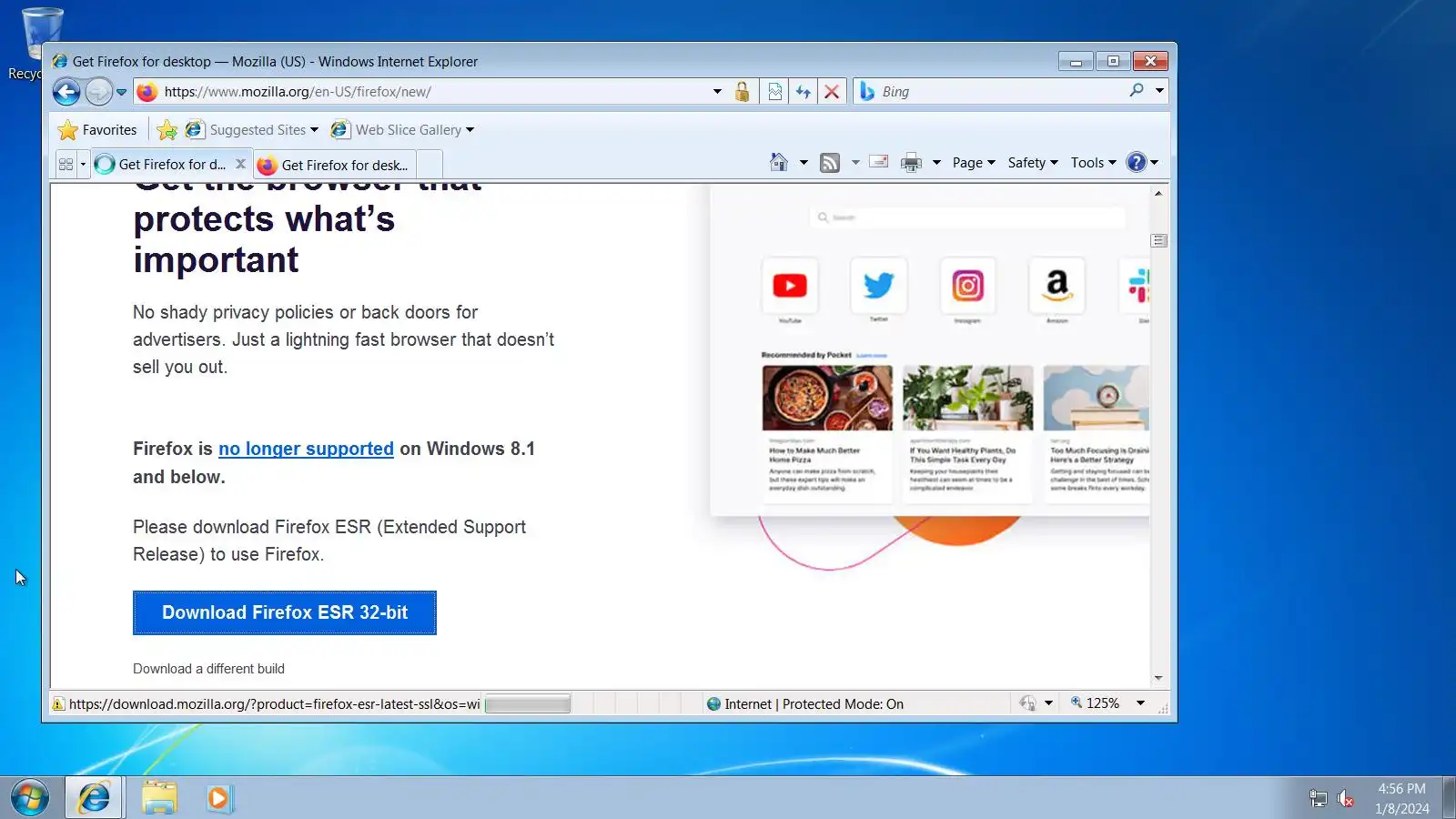Click Download Firefox ESR 32-bit button
The width and height of the screenshot is (1456, 819).
pyautogui.click(x=285, y=612)
